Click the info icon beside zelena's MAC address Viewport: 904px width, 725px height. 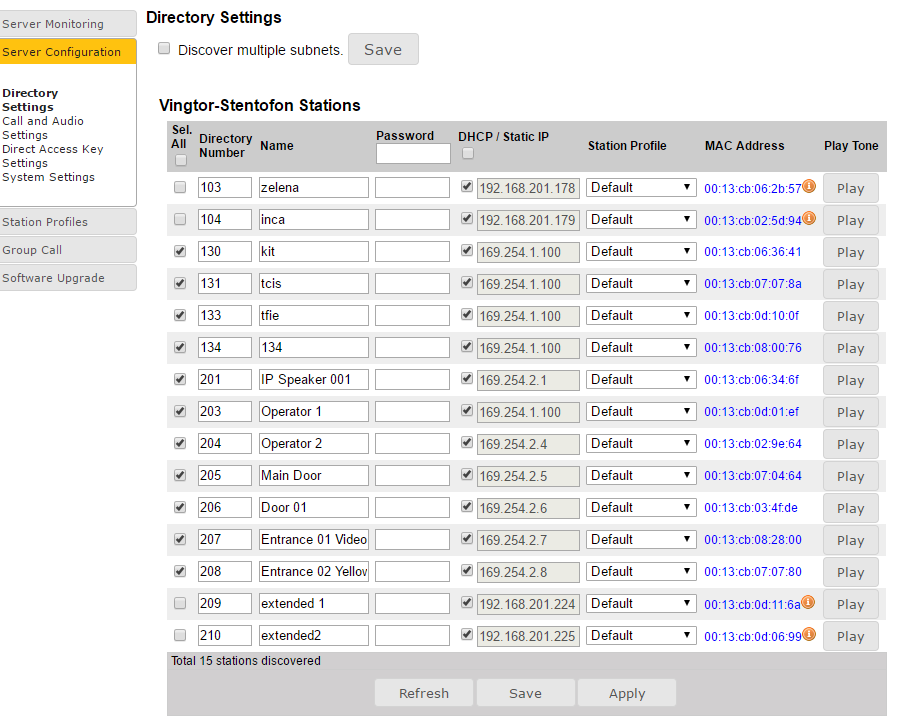[809, 186]
